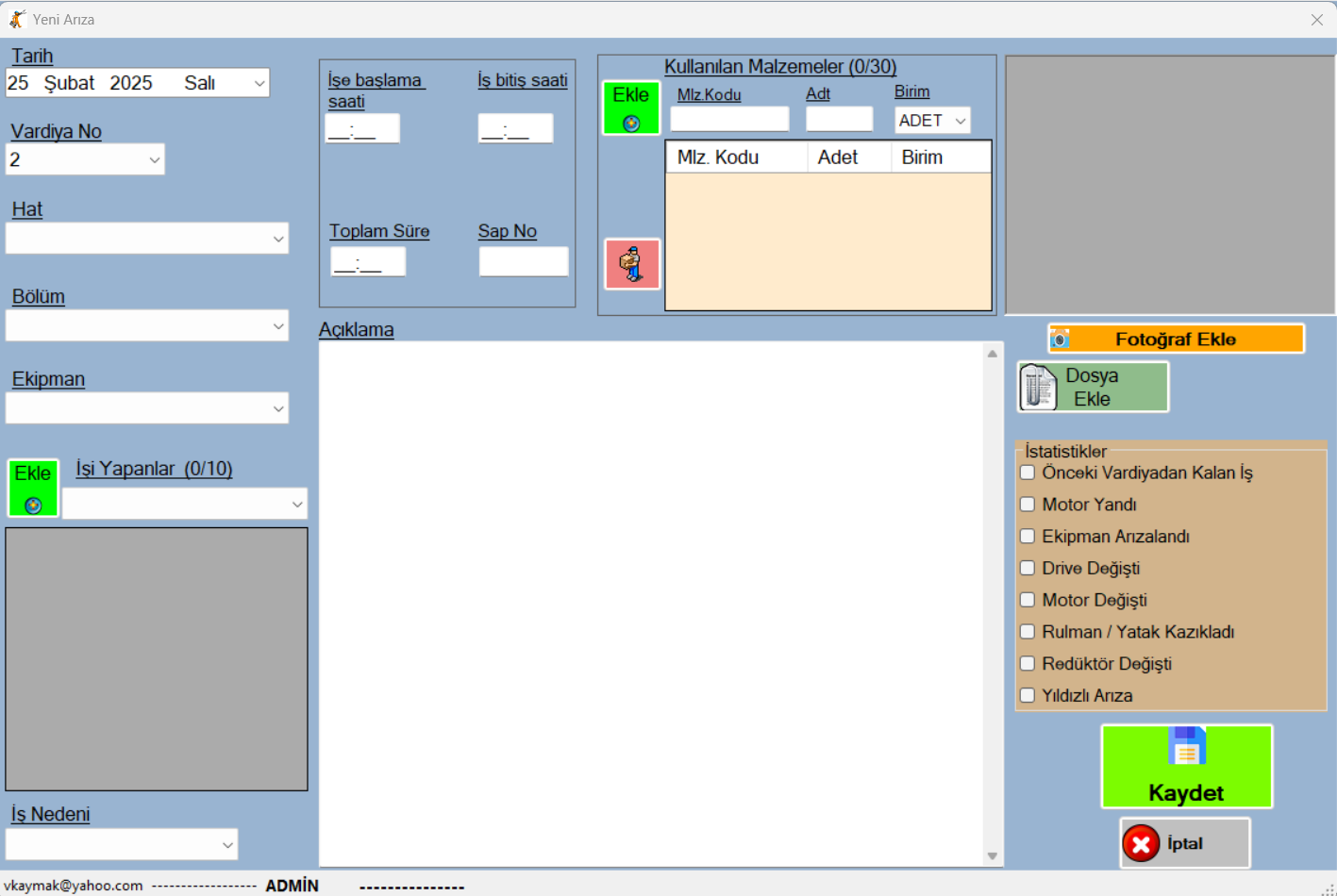Click the camera icon on Fotoğraf Ekle
Image resolution: width=1337 pixels, height=896 pixels.
1061,339
